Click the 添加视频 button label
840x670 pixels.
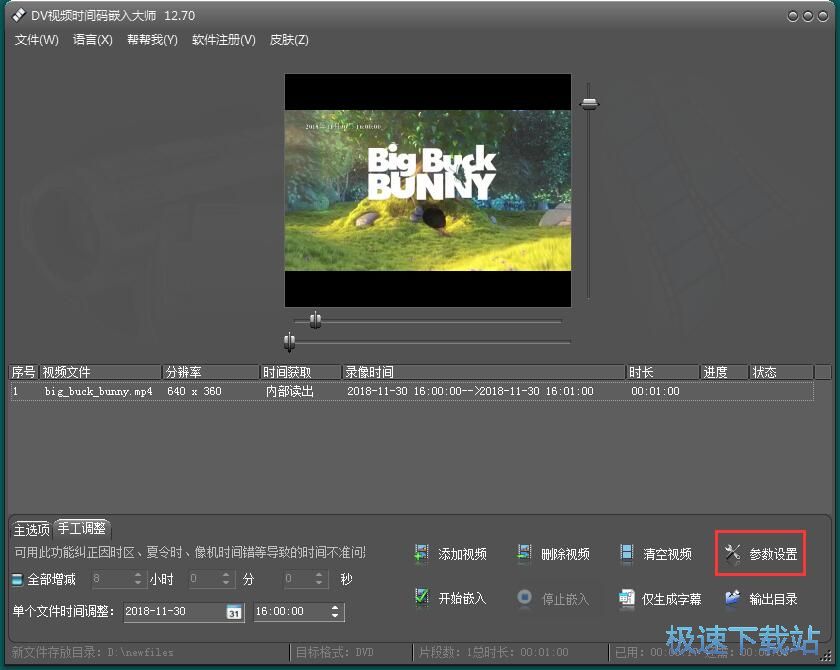coord(462,554)
